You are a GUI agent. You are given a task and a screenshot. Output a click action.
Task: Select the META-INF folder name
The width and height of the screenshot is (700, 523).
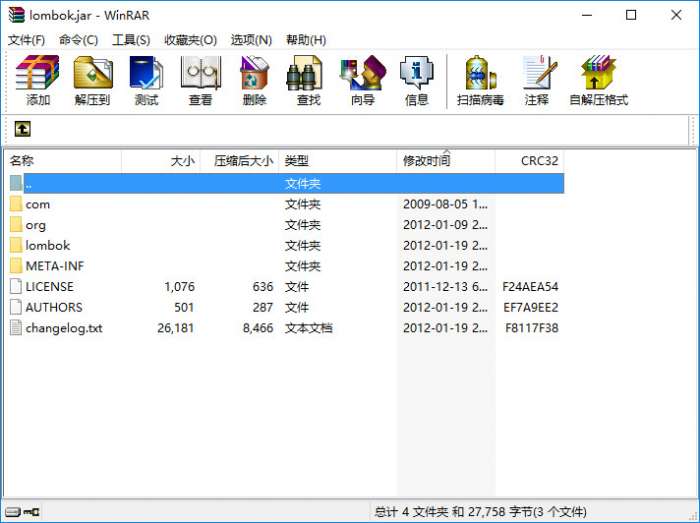[54, 266]
